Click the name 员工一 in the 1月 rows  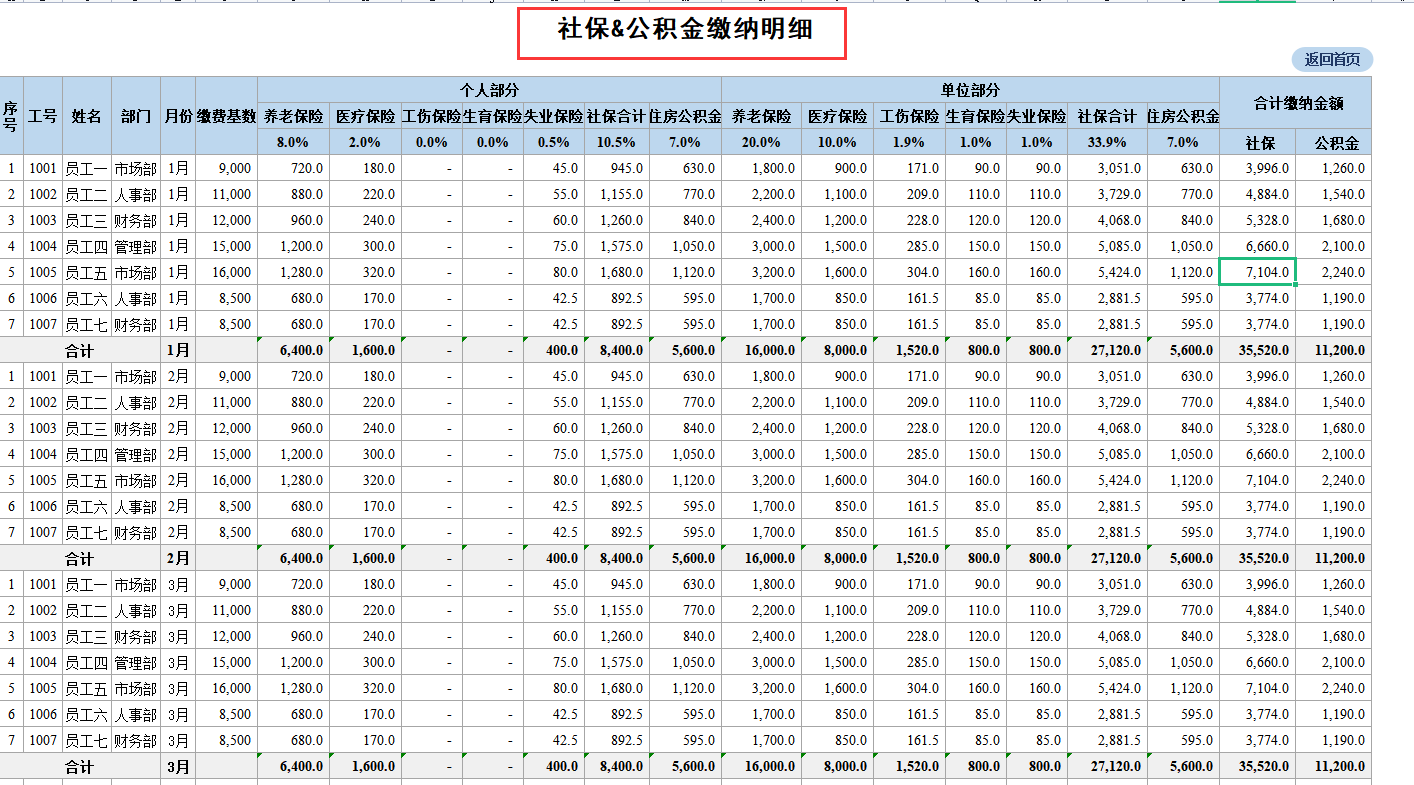(x=87, y=168)
